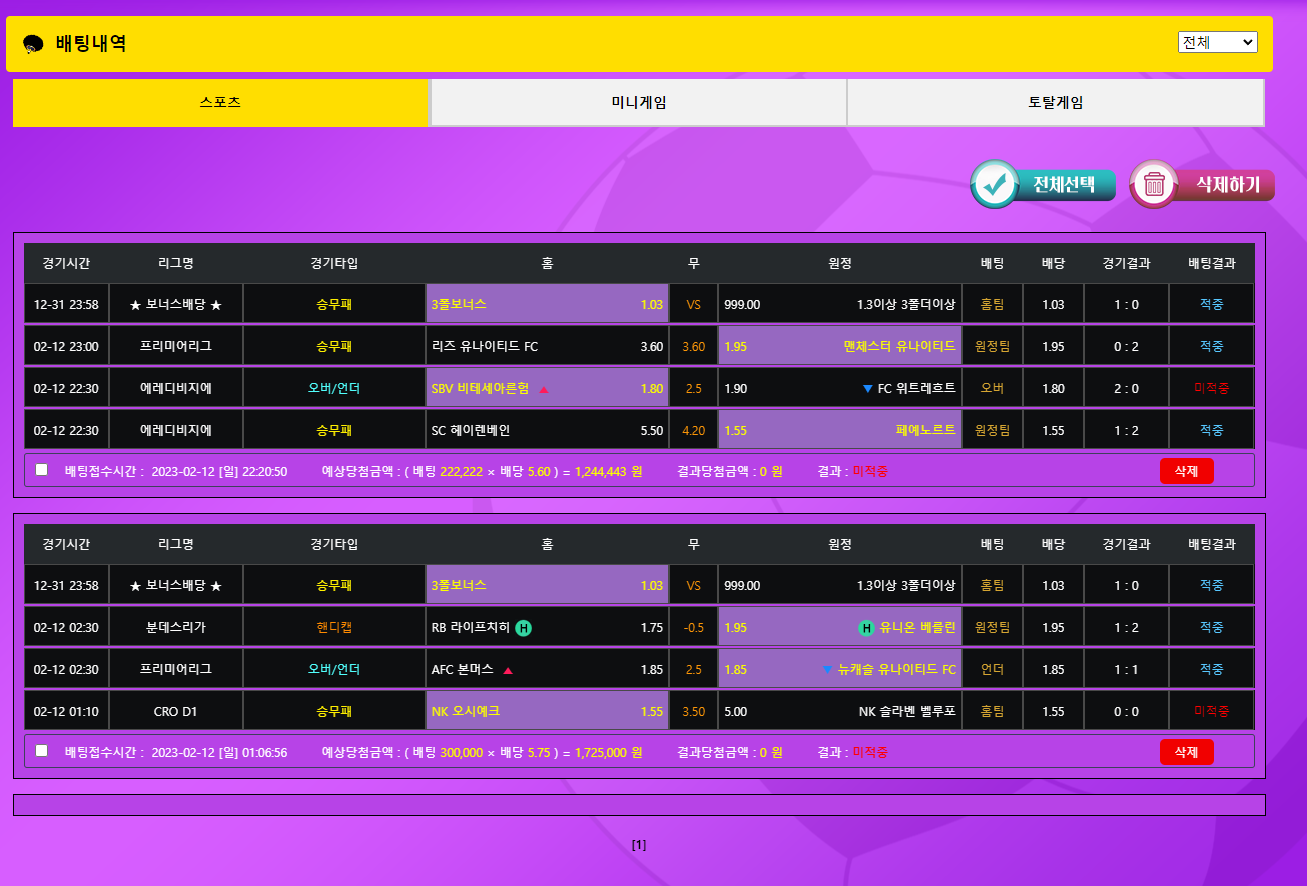The image size is (1307, 886).
Task: Select the 스포츠 tab
Action: point(220,103)
